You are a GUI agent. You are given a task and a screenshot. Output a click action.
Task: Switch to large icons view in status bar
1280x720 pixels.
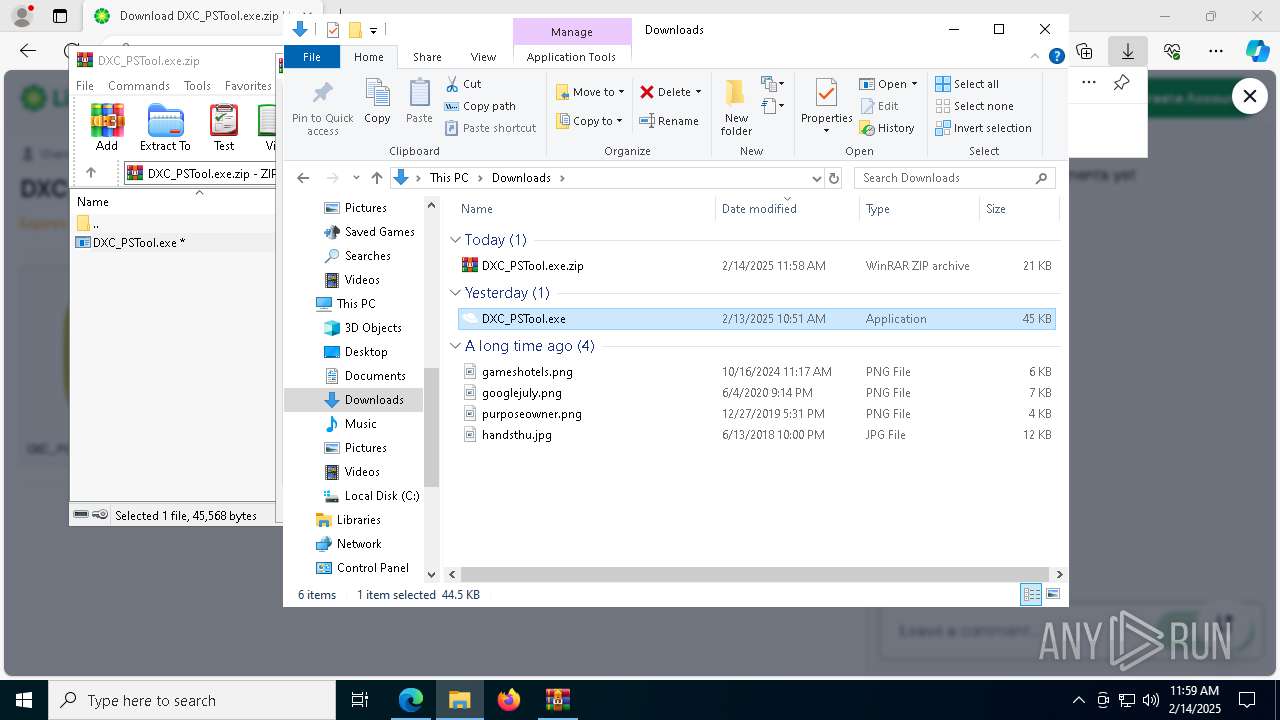(1052, 595)
